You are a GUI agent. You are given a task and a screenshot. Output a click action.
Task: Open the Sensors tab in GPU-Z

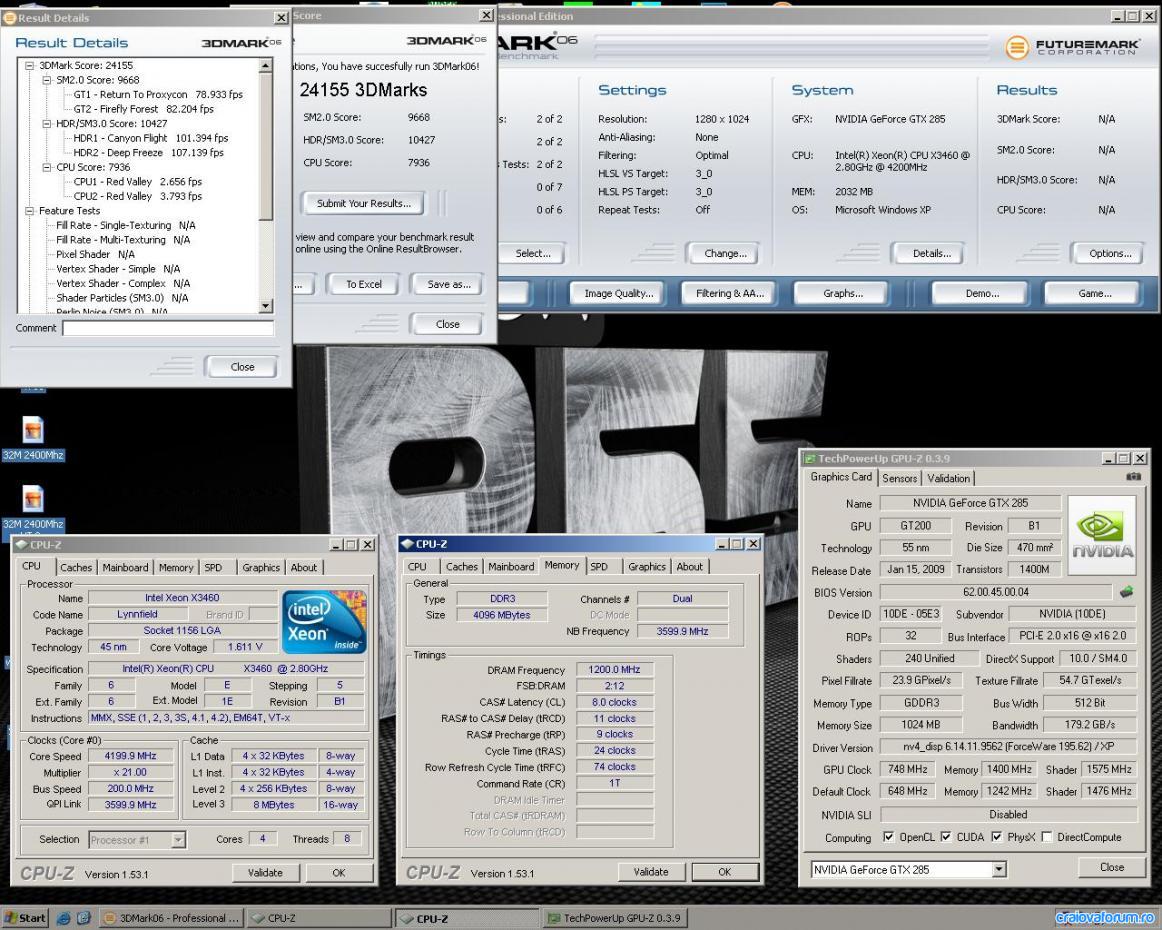tap(900, 478)
